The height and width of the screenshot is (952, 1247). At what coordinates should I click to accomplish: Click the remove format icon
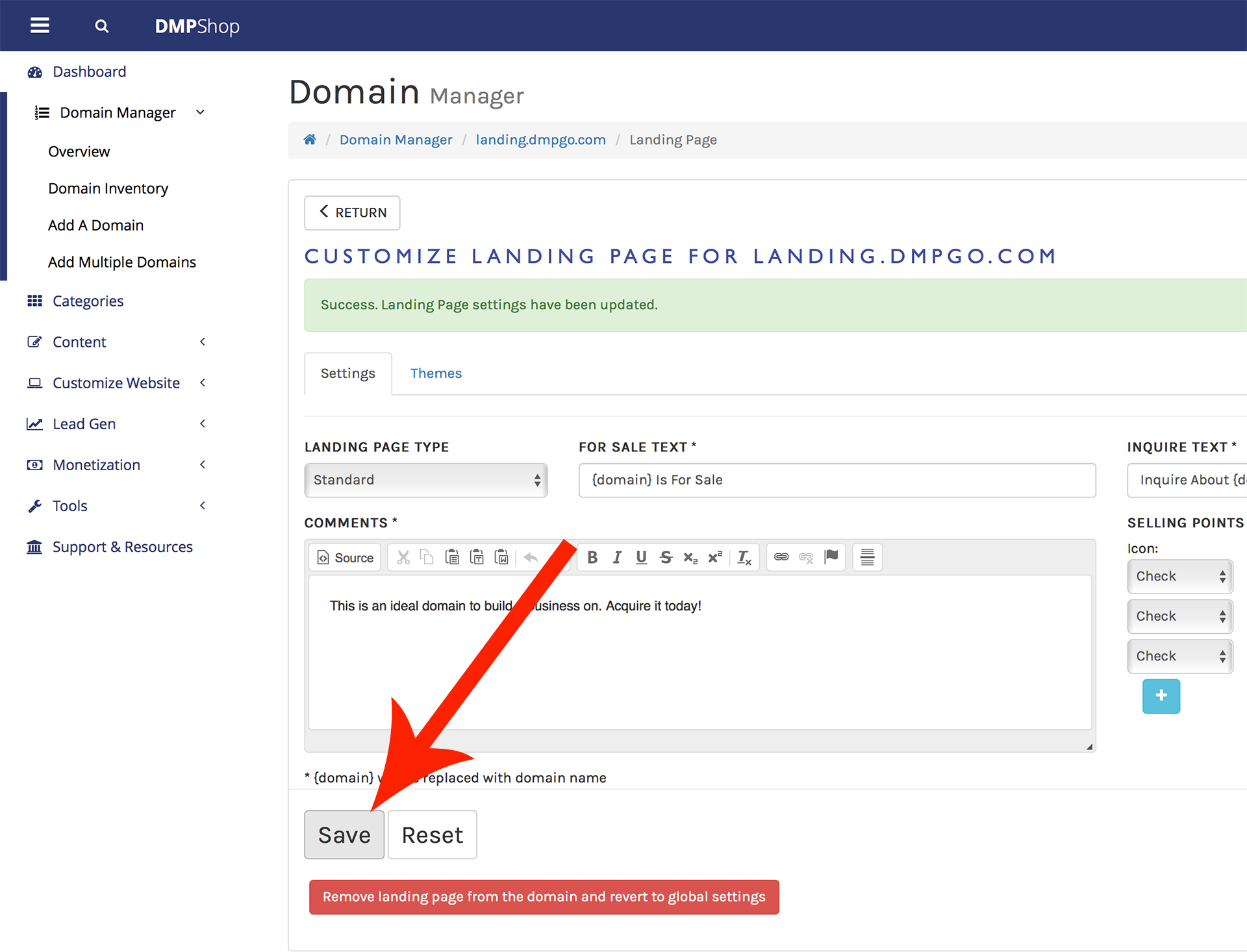point(744,557)
